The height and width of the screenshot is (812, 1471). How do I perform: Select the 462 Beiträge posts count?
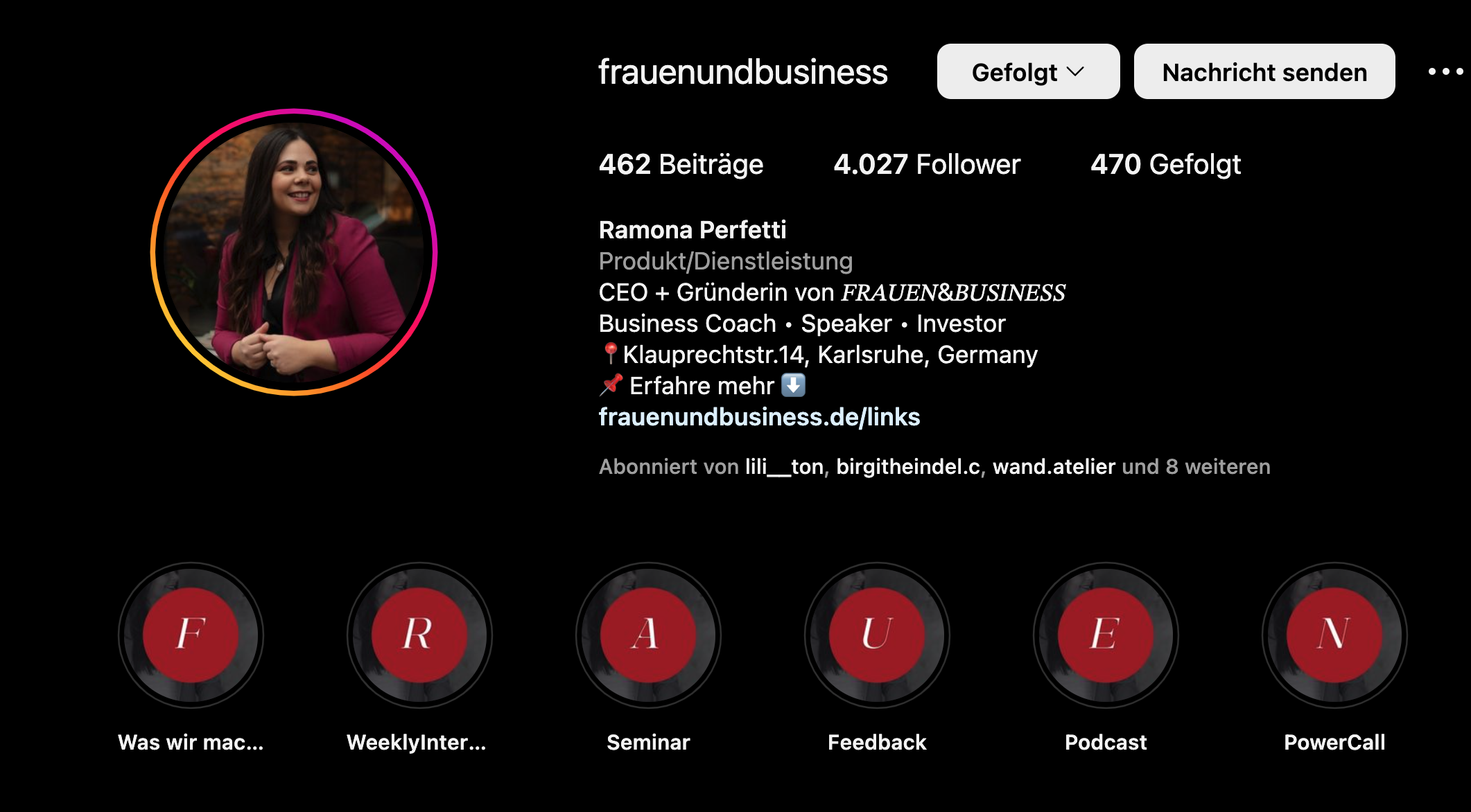point(681,165)
